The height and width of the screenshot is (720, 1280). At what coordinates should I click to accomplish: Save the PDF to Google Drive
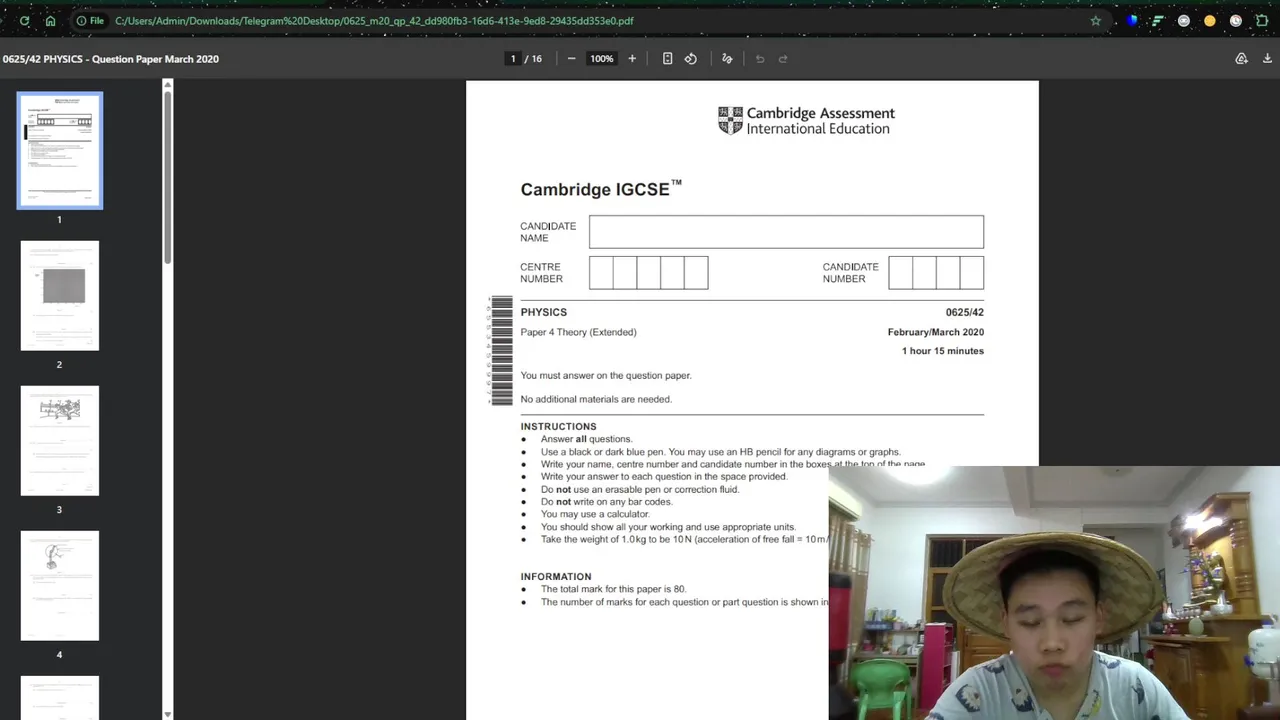point(1241,59)
